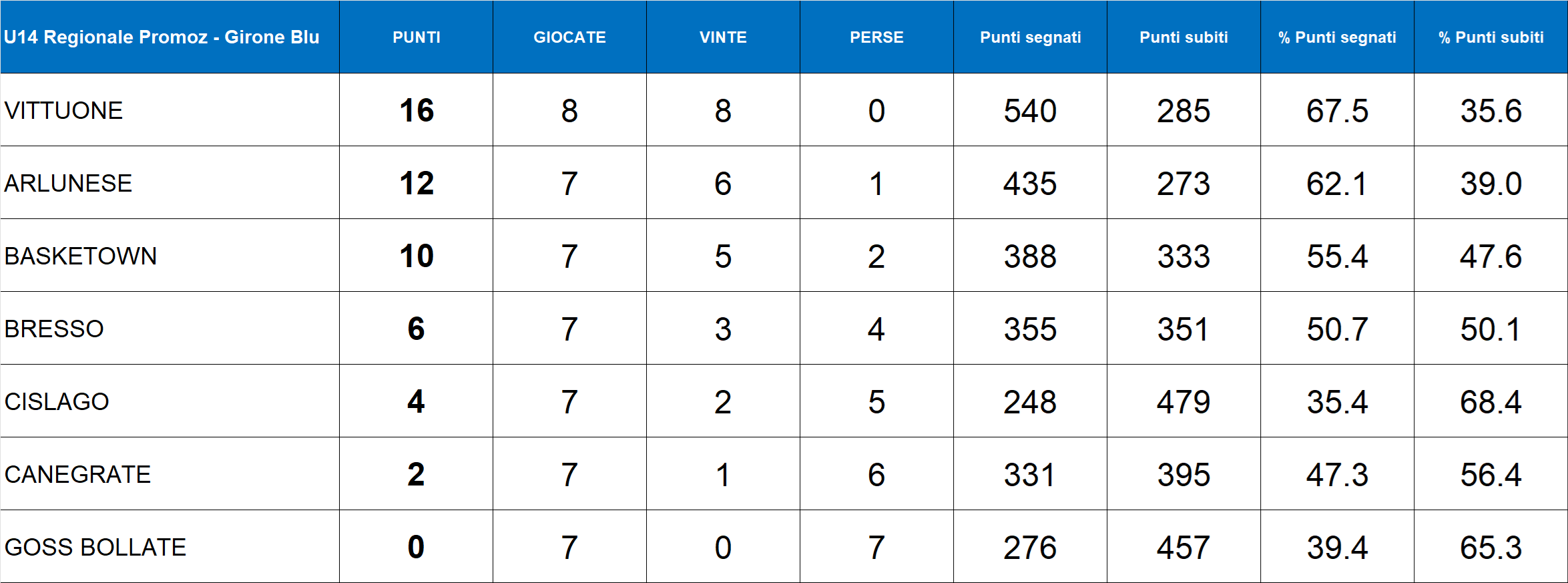The width and height of the screenshot is (1568, 583).
Task: Click the GIOCATE column header
Action: pos(569,37)
